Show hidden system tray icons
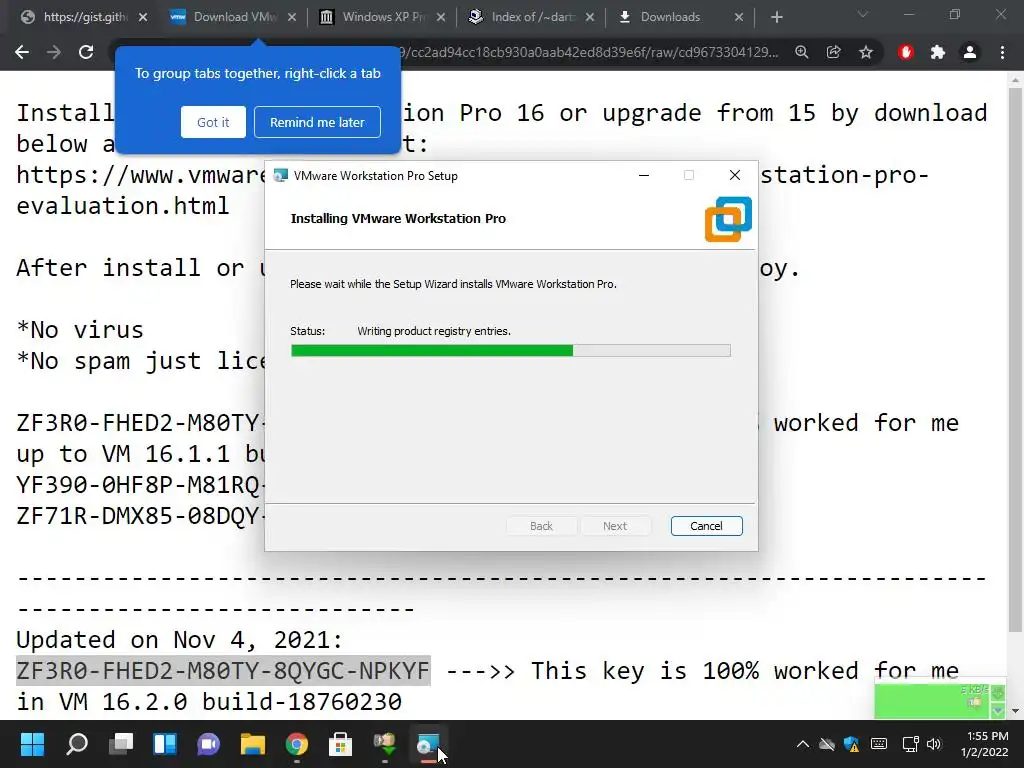 click(x=803, y=744)
